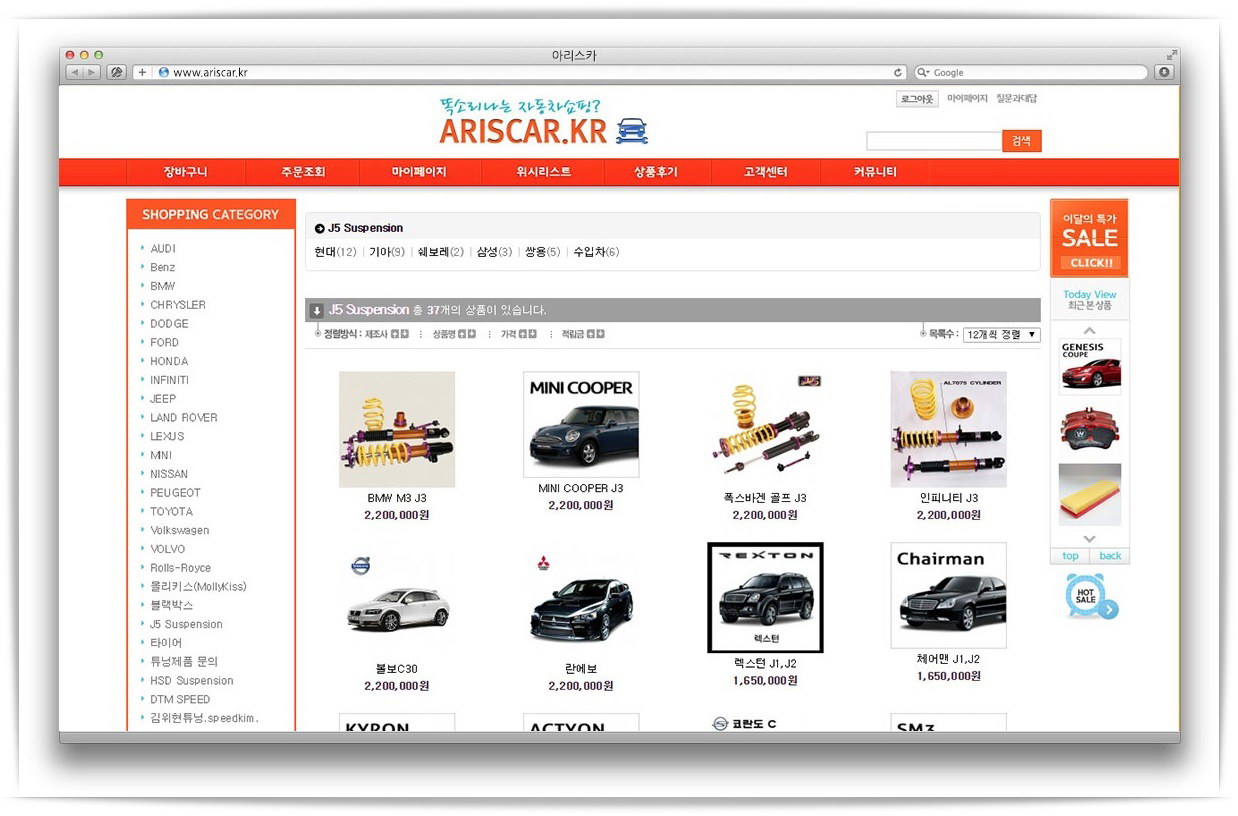This screenshot has height=816, width=1238.
Task: Filter by 쌍용(5) subcategory
Action: 542,252
